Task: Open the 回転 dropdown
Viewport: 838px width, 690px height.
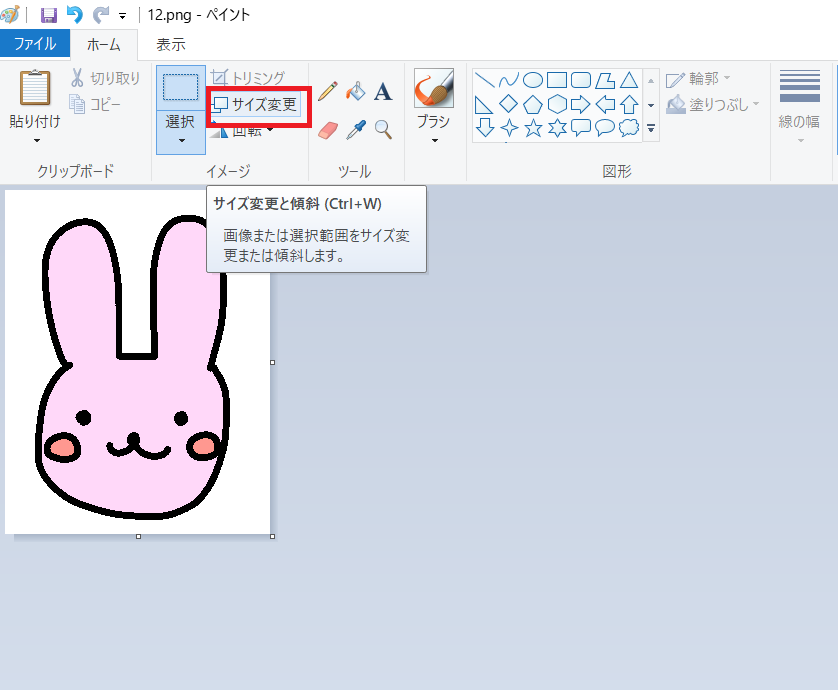Action: 242,131
